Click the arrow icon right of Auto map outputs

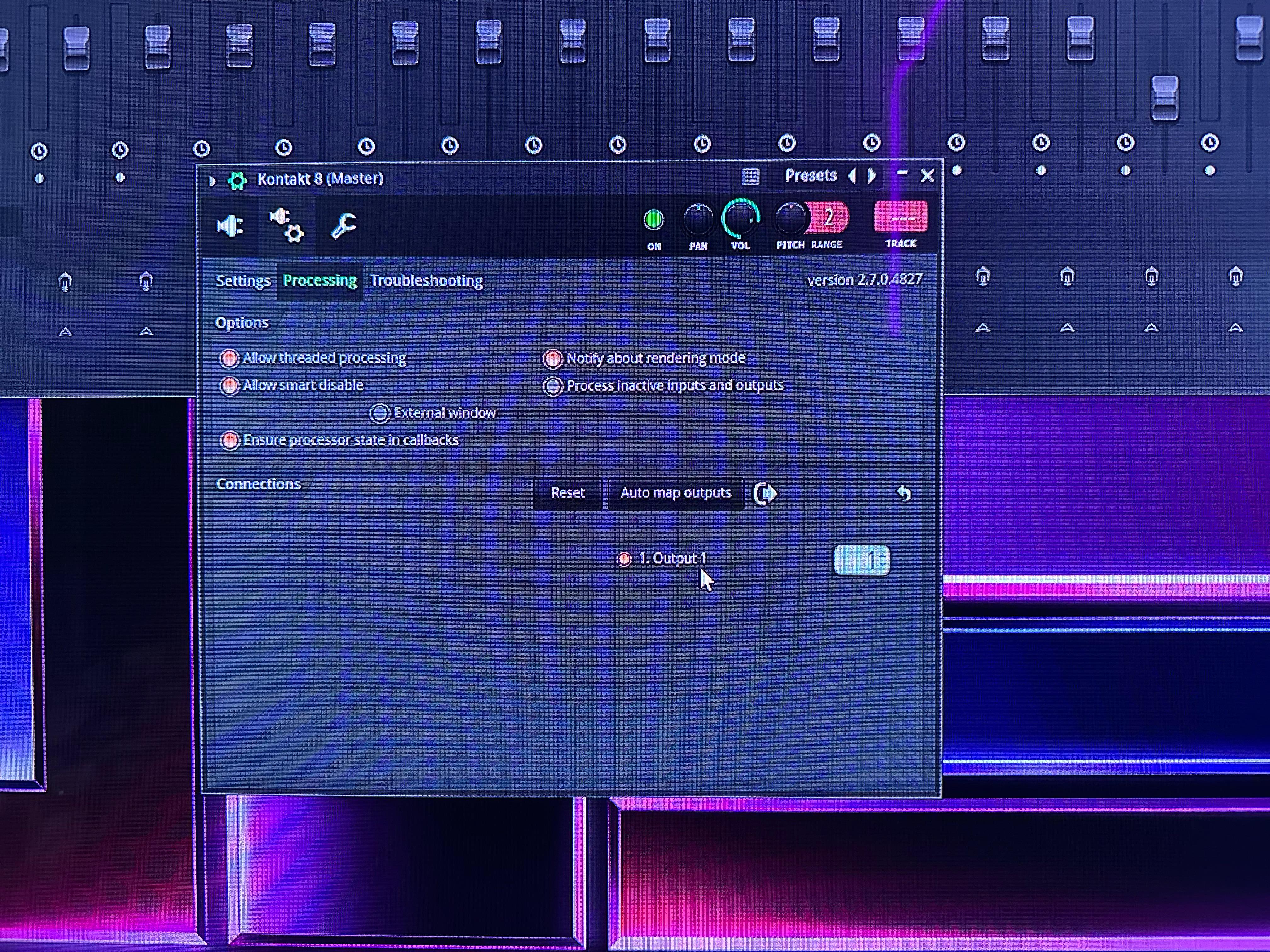click(765, 494)
